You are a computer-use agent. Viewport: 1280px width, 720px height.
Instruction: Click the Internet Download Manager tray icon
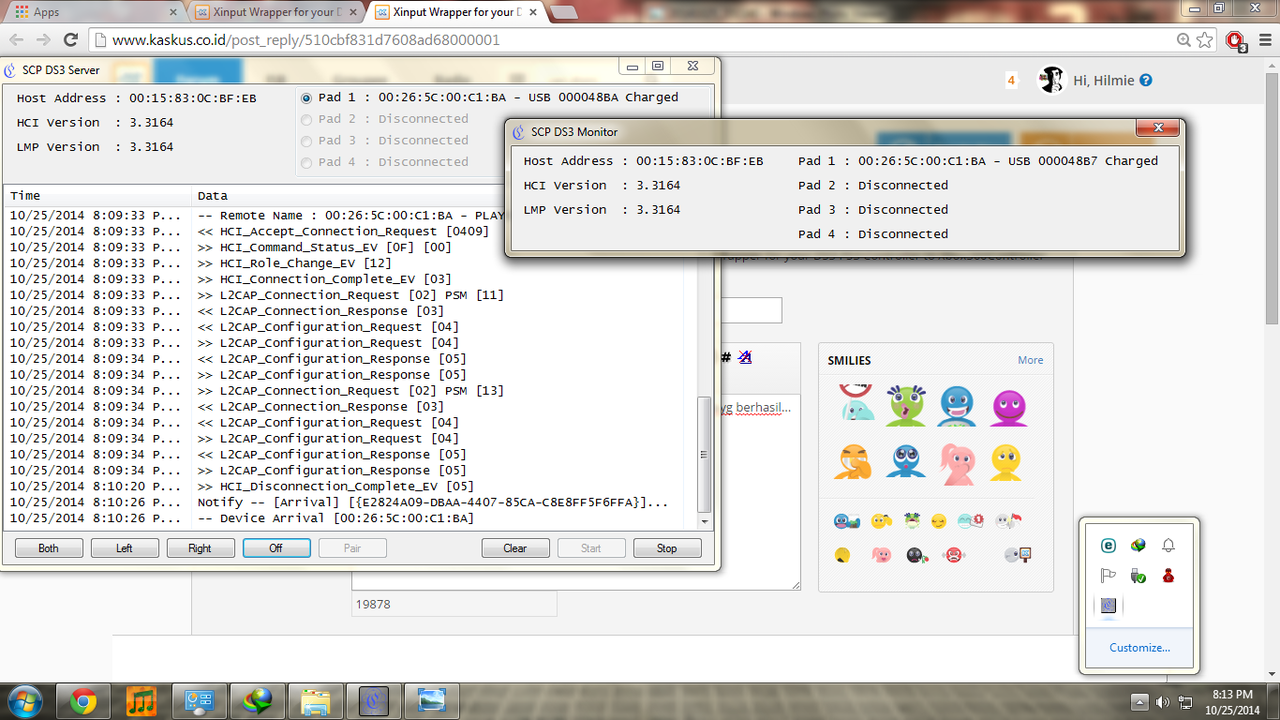tap(1138, 545)
